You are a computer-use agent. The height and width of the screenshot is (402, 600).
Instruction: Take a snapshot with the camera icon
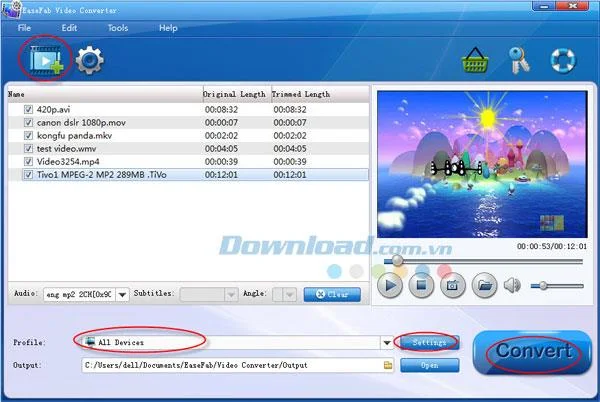[x=453, y=285]
